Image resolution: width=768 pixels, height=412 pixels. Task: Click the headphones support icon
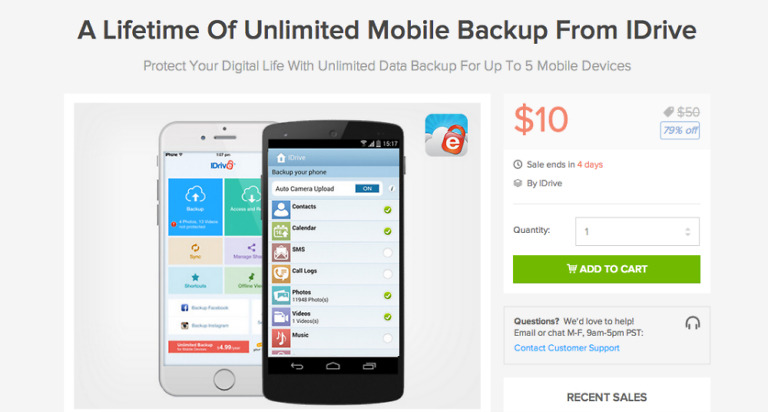coord(692,323)
